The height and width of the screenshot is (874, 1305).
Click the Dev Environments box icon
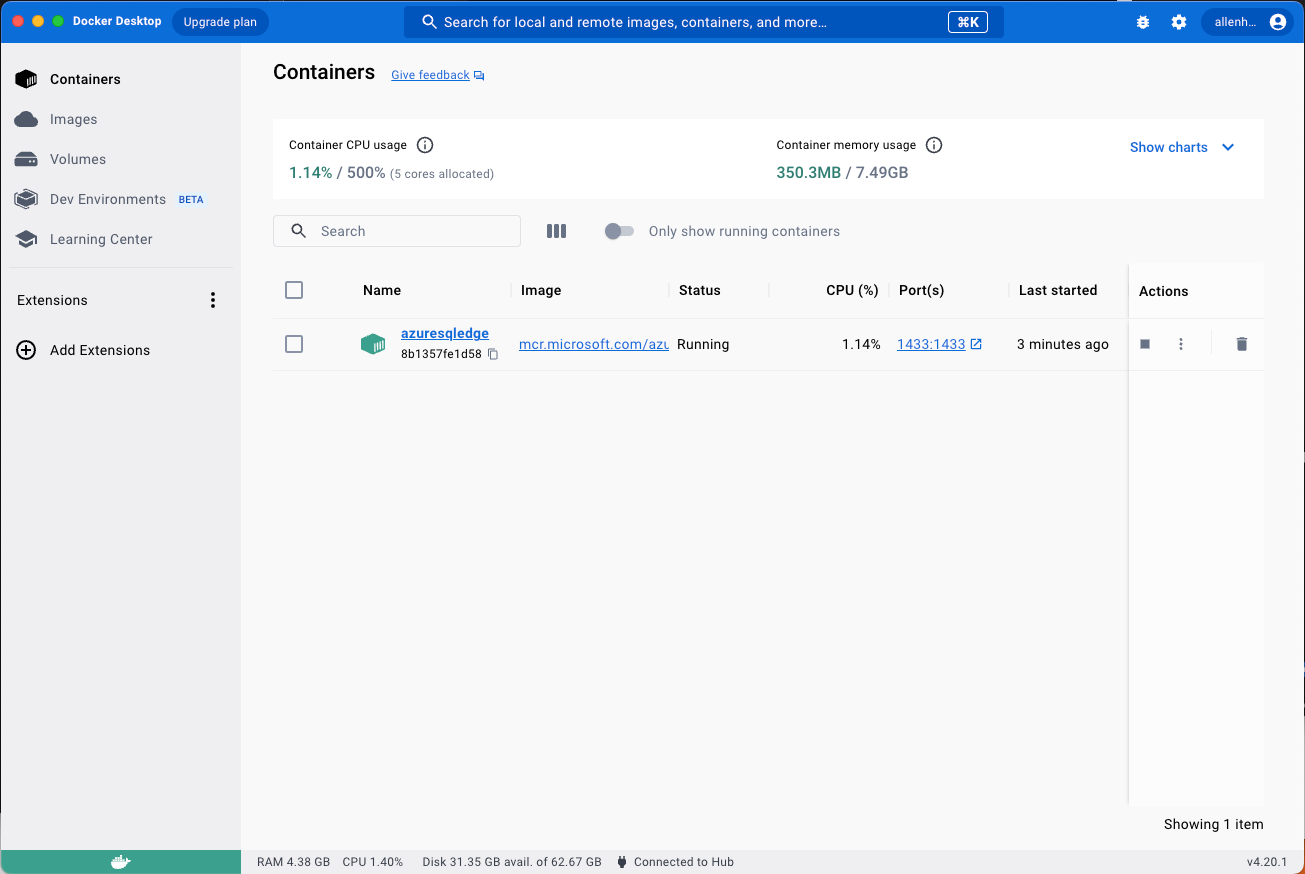coord(26,199)
